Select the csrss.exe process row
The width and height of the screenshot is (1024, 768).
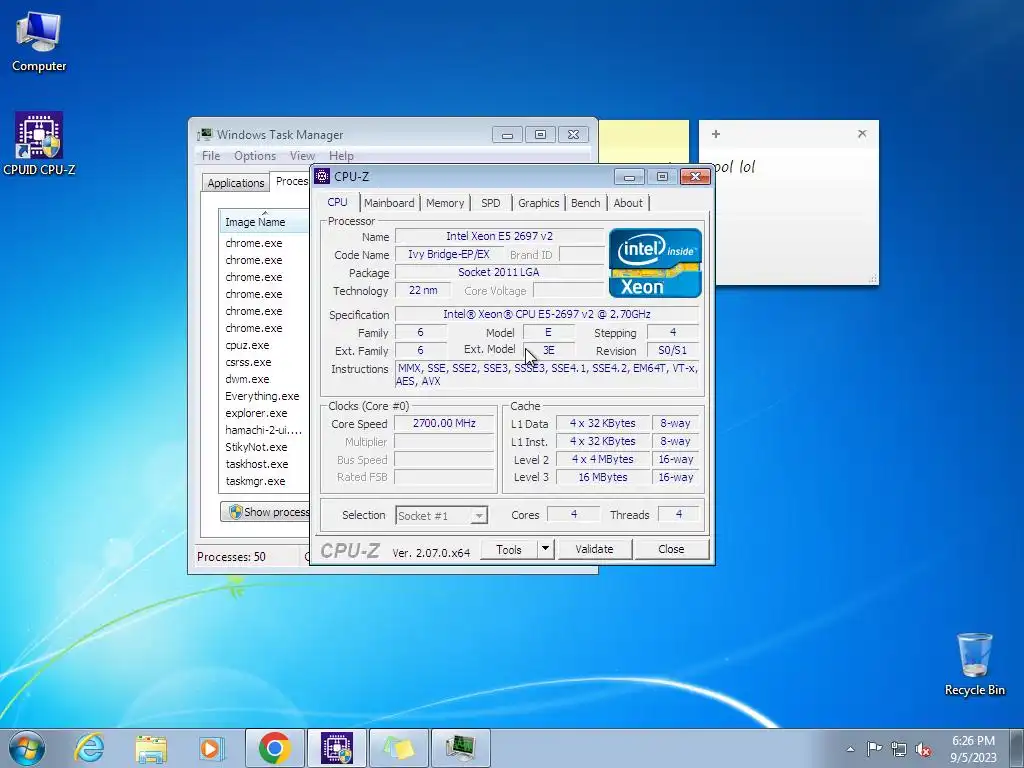pos(264,362)
